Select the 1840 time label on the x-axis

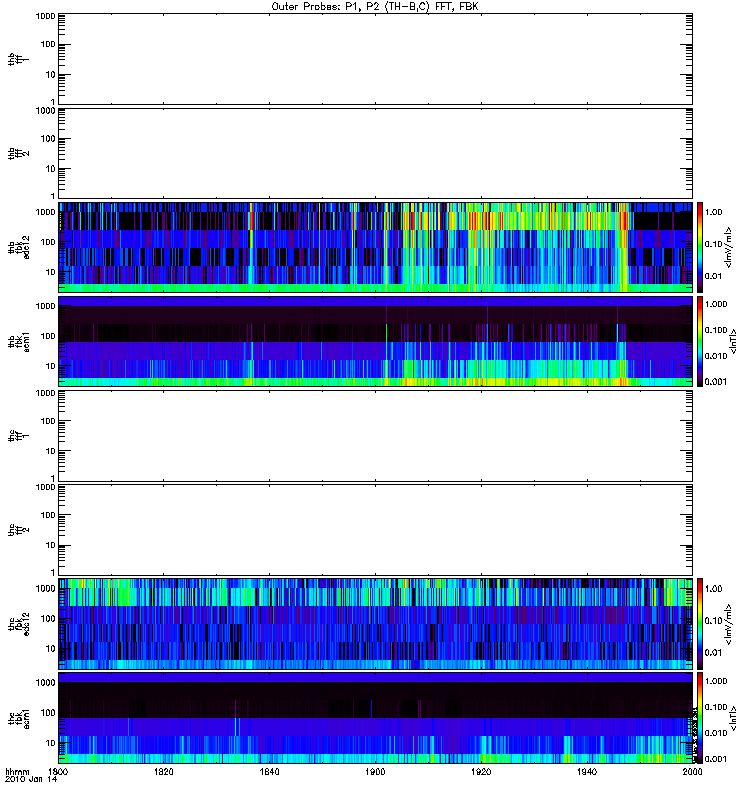(269, 771)
